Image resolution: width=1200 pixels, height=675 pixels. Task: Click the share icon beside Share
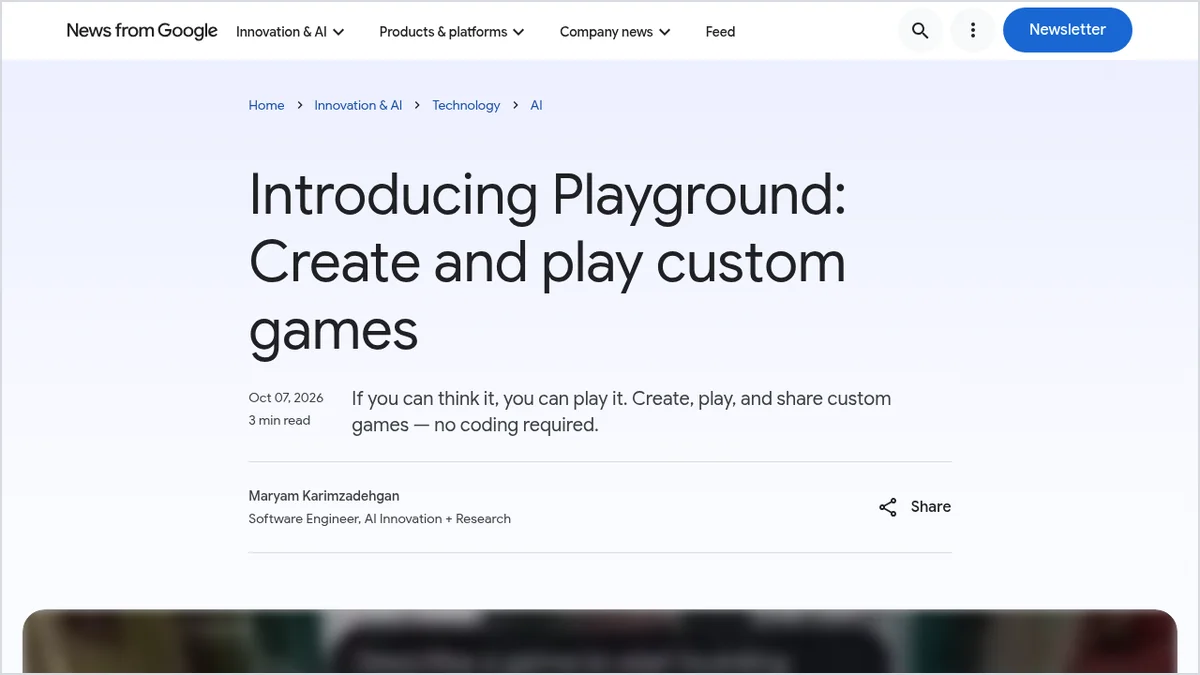(x=888, y=507)
